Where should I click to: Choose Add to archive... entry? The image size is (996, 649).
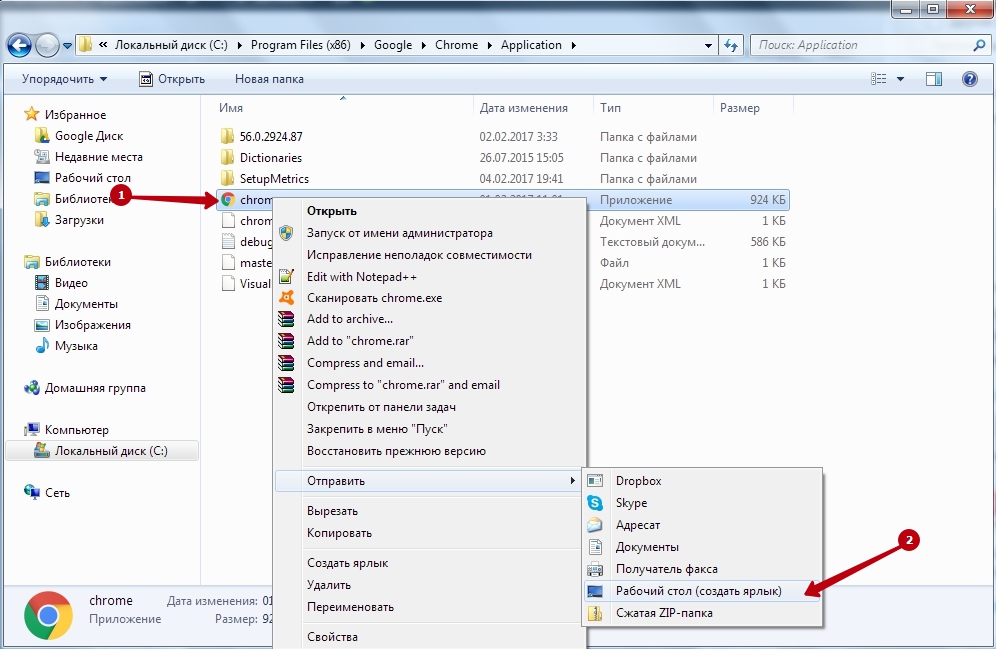tap(430, 319)
